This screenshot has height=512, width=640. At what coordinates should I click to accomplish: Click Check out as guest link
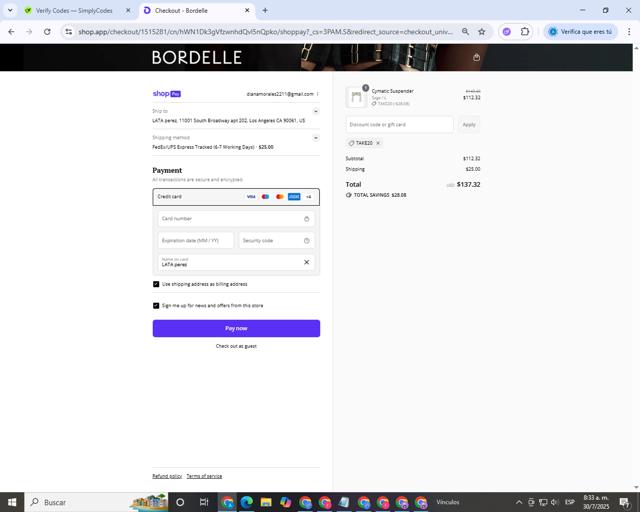click(236, 346)
